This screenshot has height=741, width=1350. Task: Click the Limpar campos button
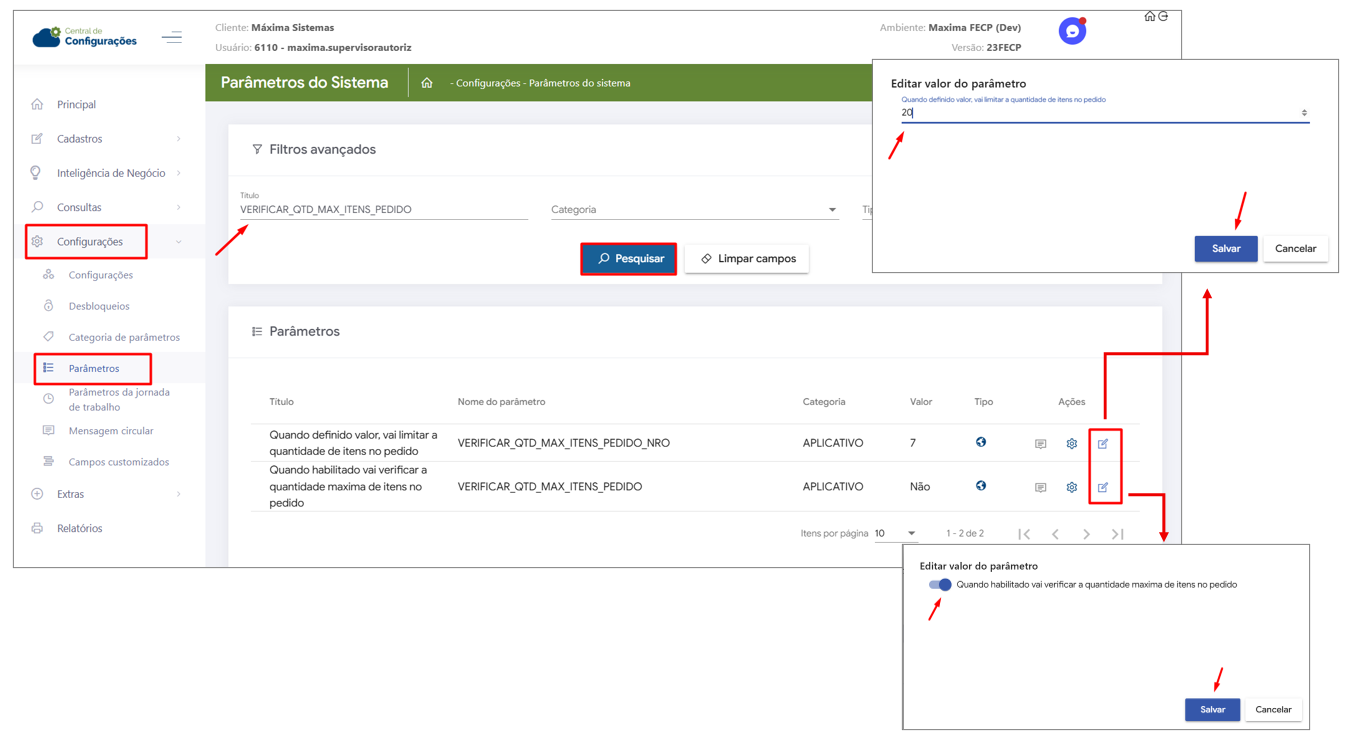pos(747,259)
